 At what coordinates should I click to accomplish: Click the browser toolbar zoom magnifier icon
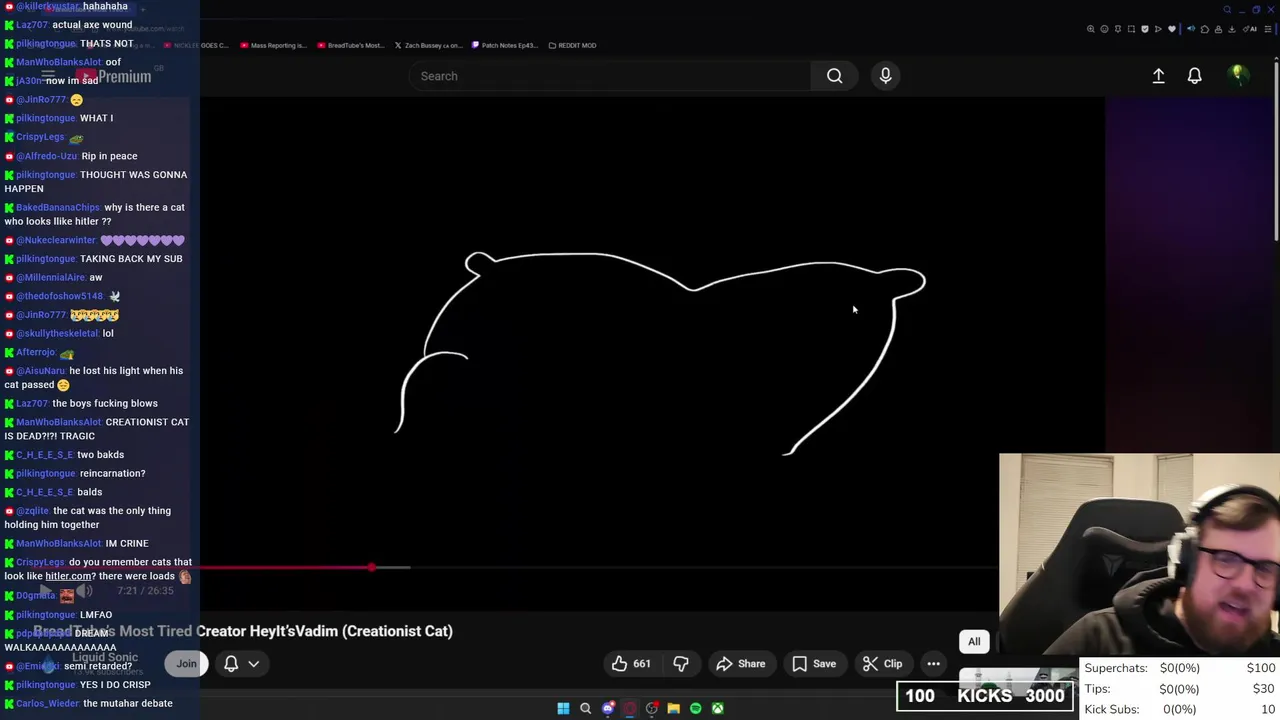[1090, 29]
